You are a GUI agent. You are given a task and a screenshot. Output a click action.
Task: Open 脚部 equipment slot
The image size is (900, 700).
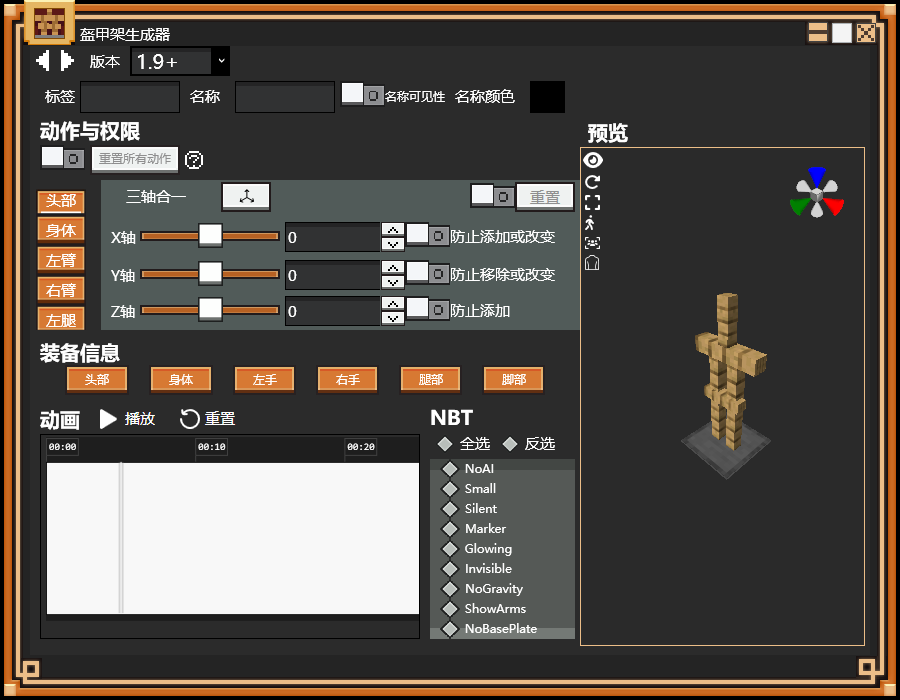514,380
